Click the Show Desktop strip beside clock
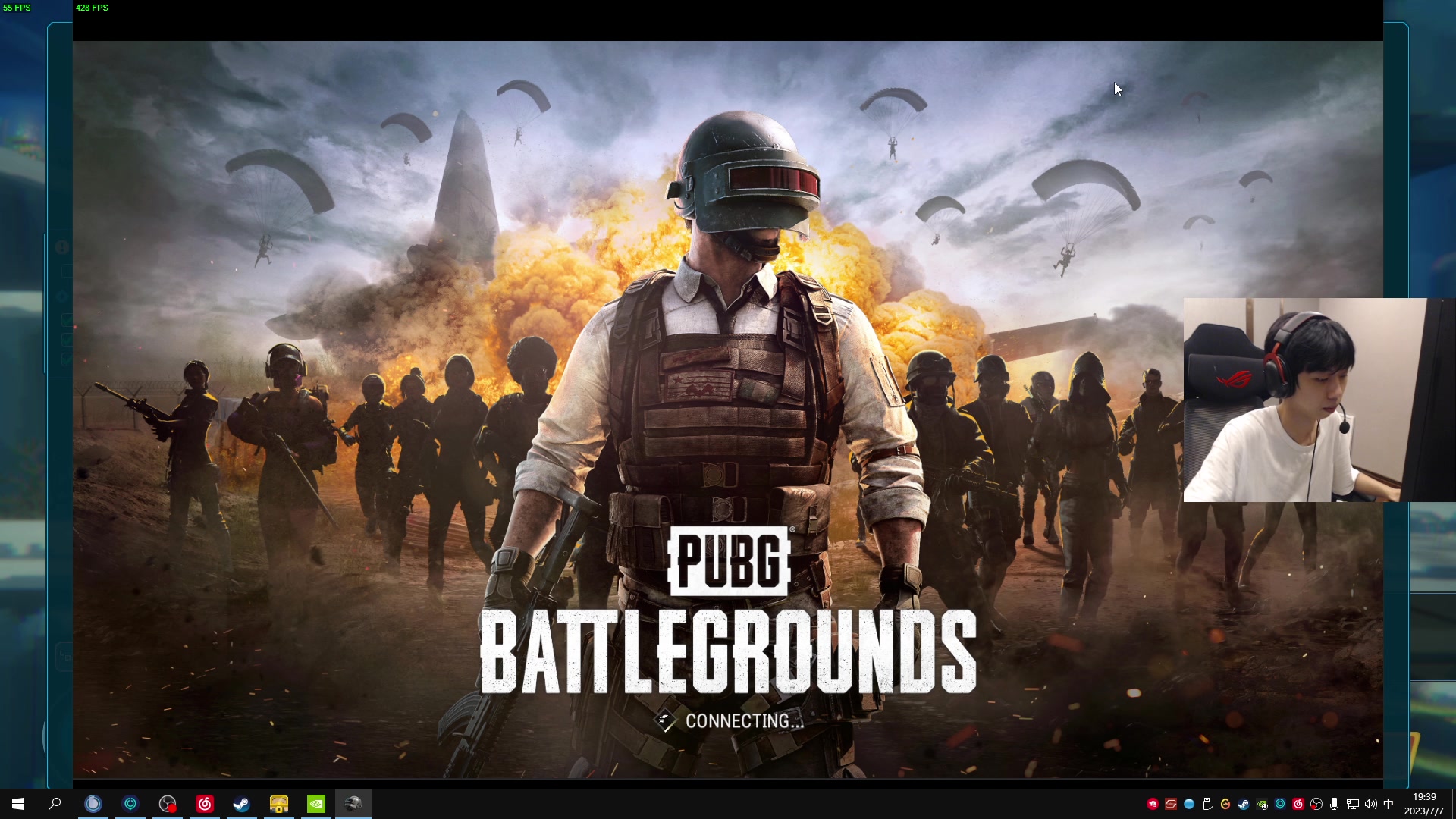Viewport: 1456px width, 819px height. (1453, 804)
